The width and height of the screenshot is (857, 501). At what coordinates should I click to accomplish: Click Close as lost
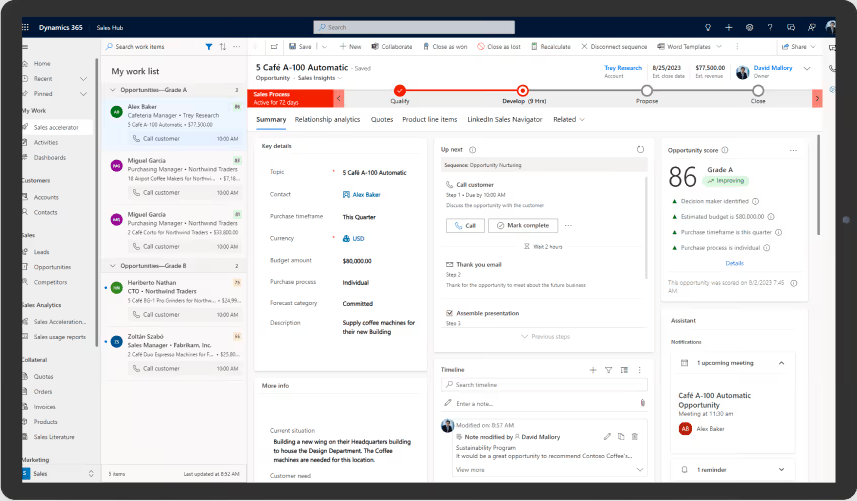(499, 47)
